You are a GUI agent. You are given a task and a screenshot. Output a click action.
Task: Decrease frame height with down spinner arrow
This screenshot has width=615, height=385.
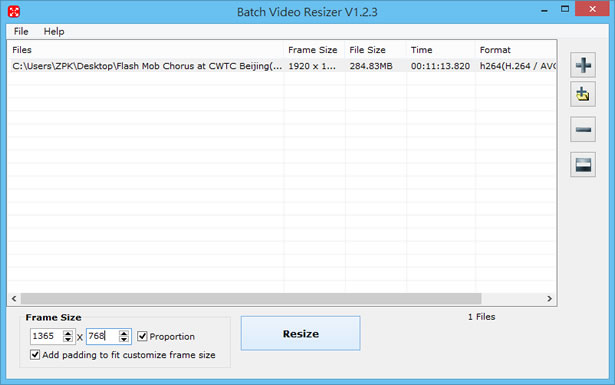(x=124, y=339)
